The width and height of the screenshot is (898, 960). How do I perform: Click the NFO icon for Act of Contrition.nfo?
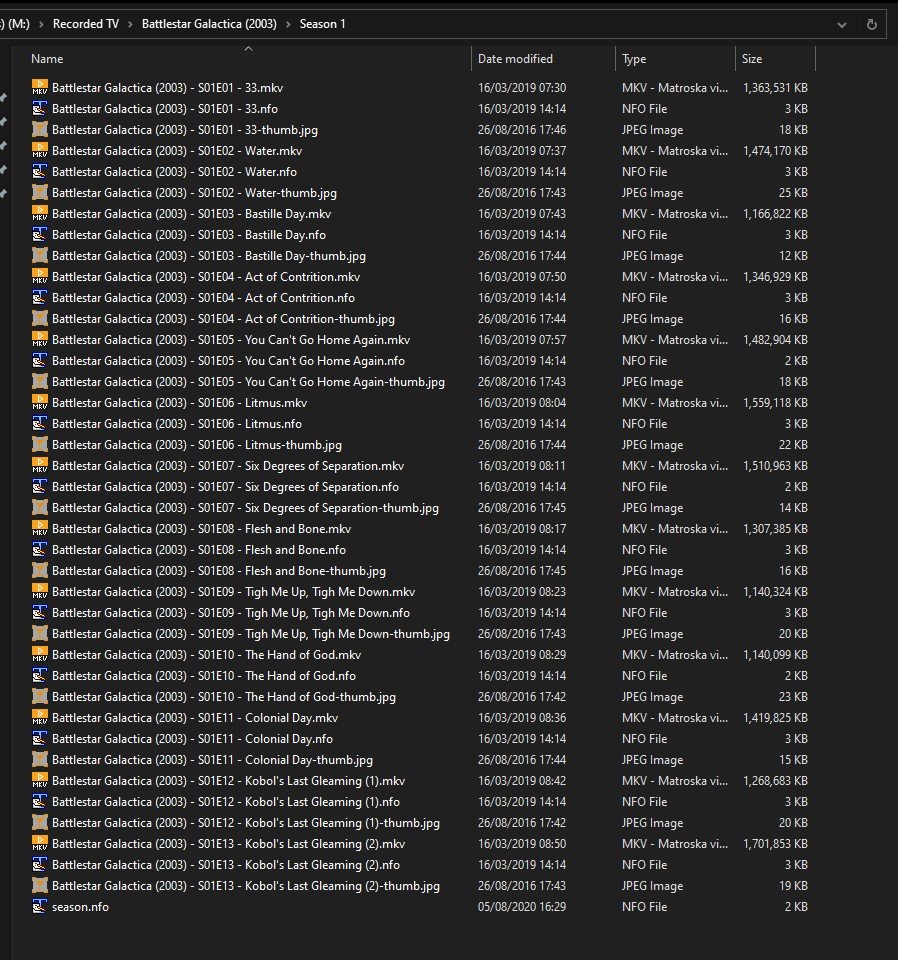(x=40, y=298)
